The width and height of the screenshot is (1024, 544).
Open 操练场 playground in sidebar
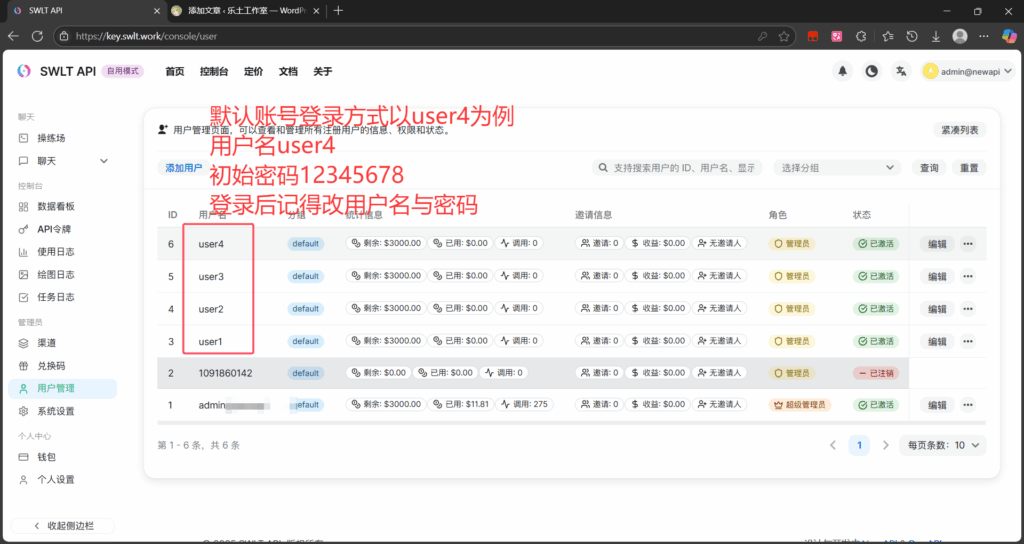[51, 138]
